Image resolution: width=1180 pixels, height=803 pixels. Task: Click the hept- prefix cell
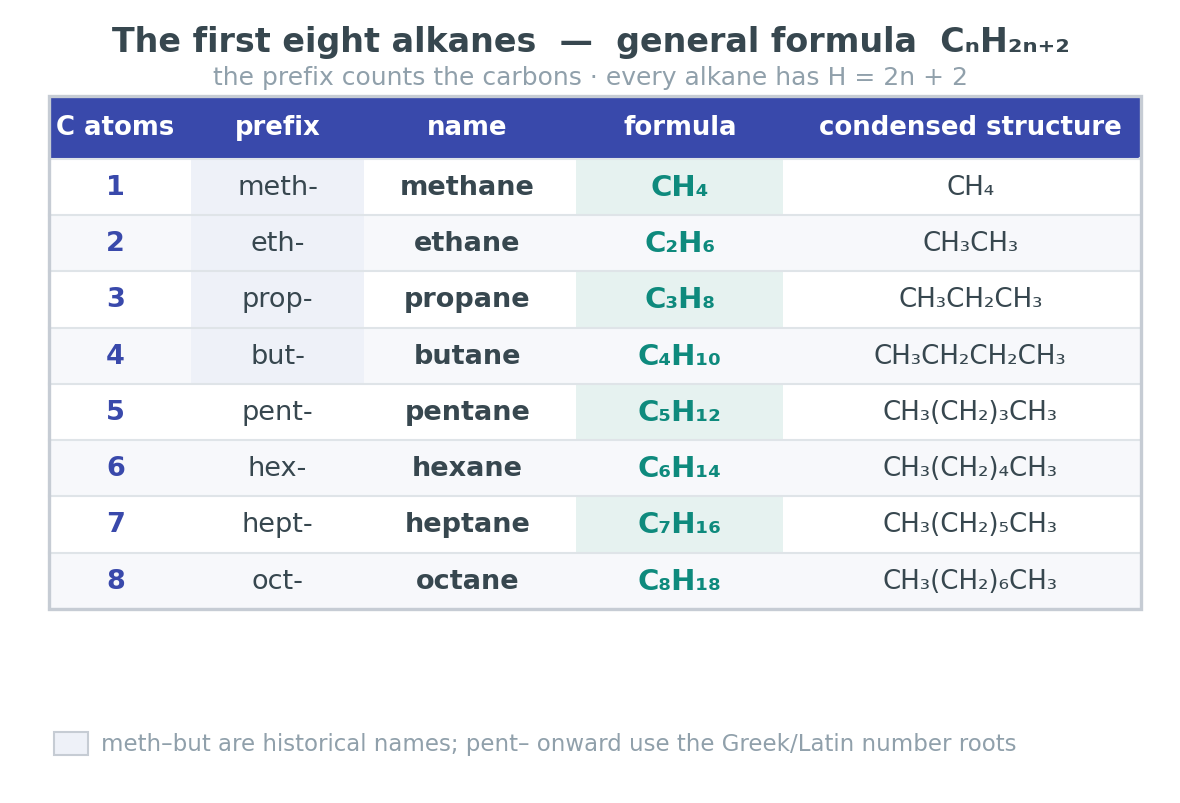[x=277, y=524]
